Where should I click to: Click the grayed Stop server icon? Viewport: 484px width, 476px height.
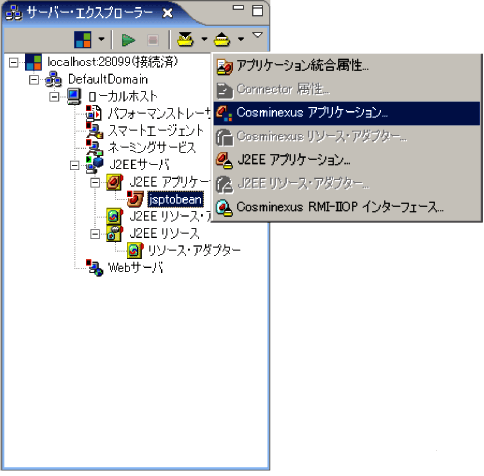point(153,40)
